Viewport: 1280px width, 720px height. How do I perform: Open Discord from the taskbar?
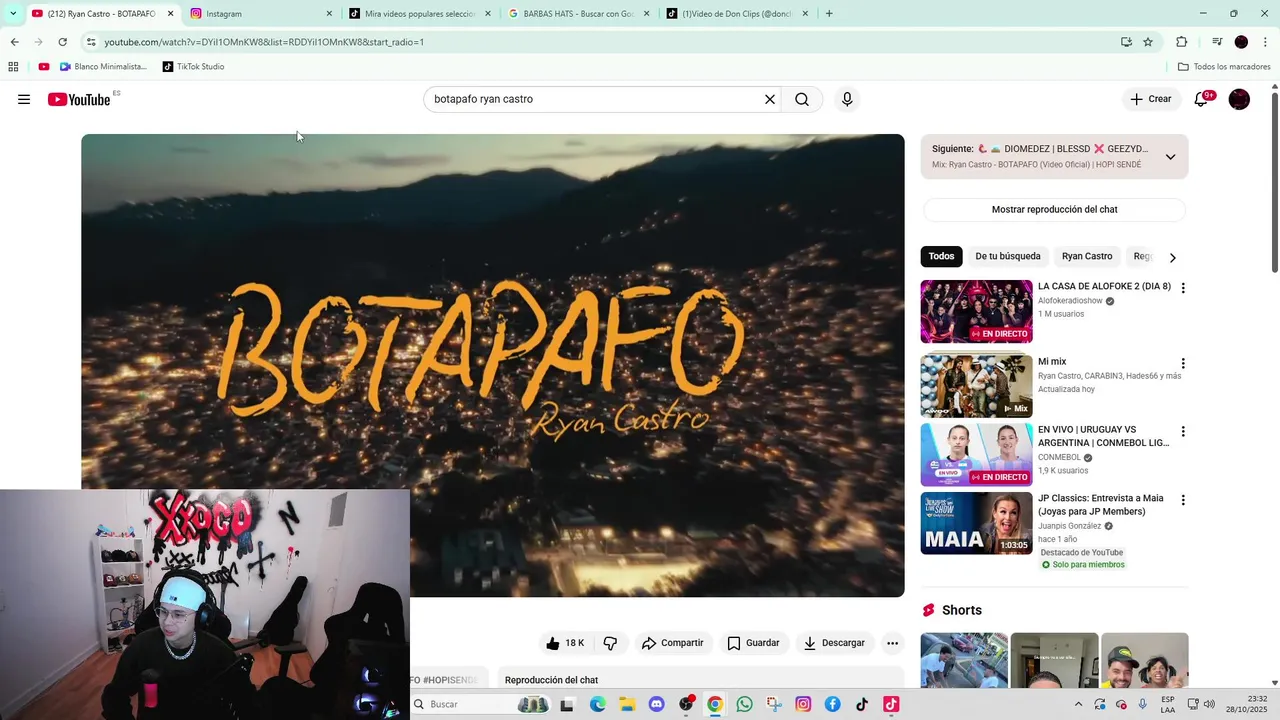[656, 704]
